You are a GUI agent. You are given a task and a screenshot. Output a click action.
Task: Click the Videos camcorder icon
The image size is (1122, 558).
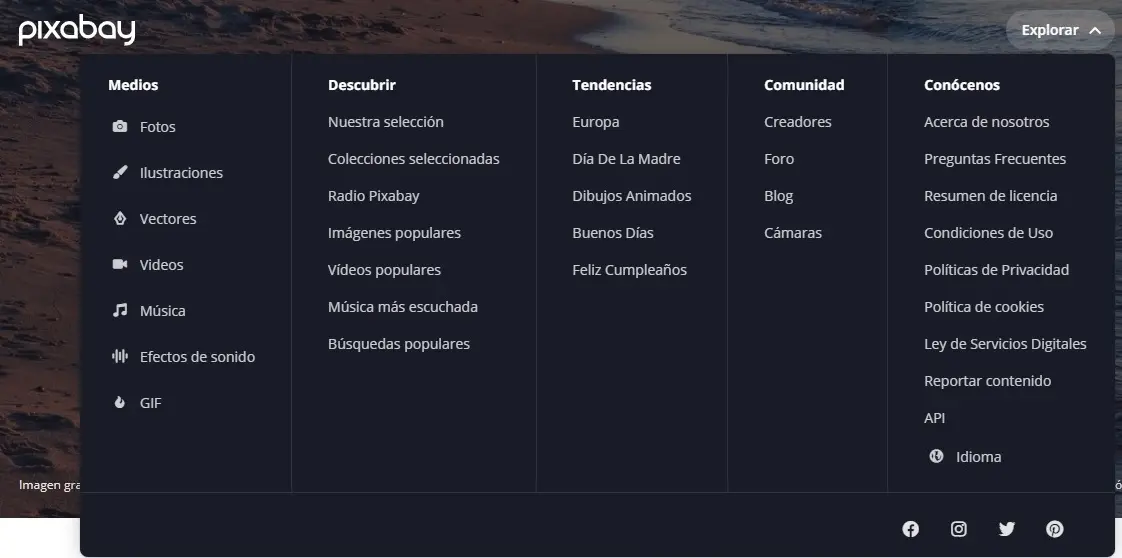coord(120,265)
